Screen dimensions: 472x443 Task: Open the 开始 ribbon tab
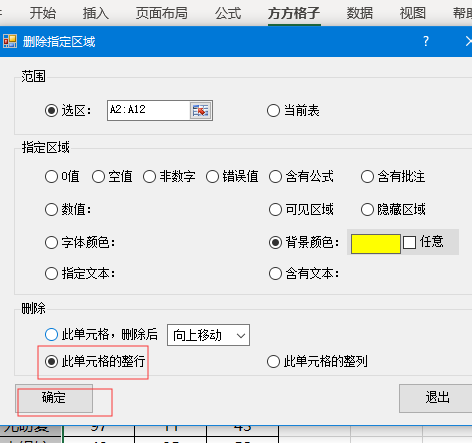(43, 13)
